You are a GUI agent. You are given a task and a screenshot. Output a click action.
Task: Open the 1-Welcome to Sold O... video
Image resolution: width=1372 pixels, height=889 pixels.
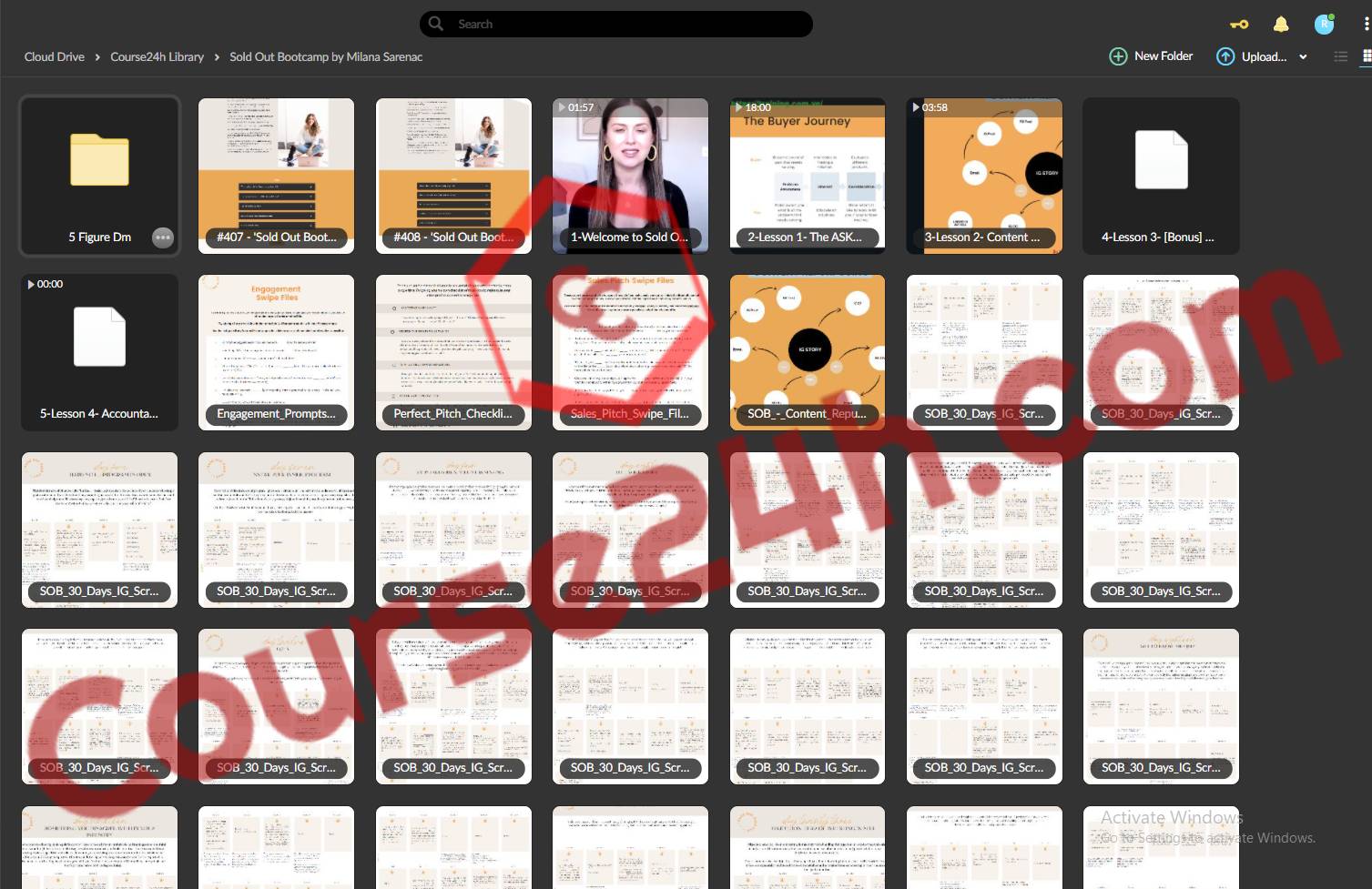point(630,176)
